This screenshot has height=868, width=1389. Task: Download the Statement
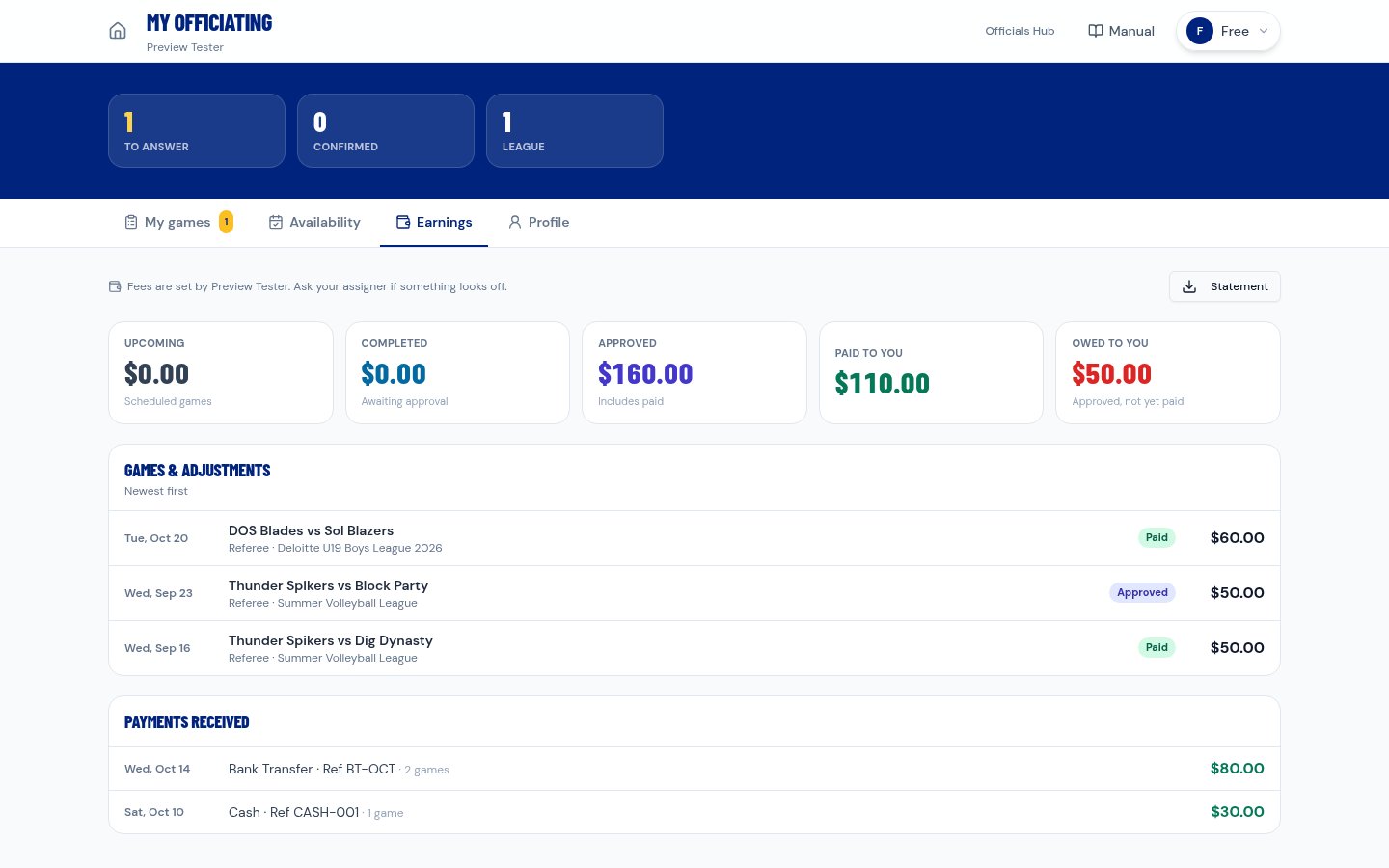[x=1225, y=286]
